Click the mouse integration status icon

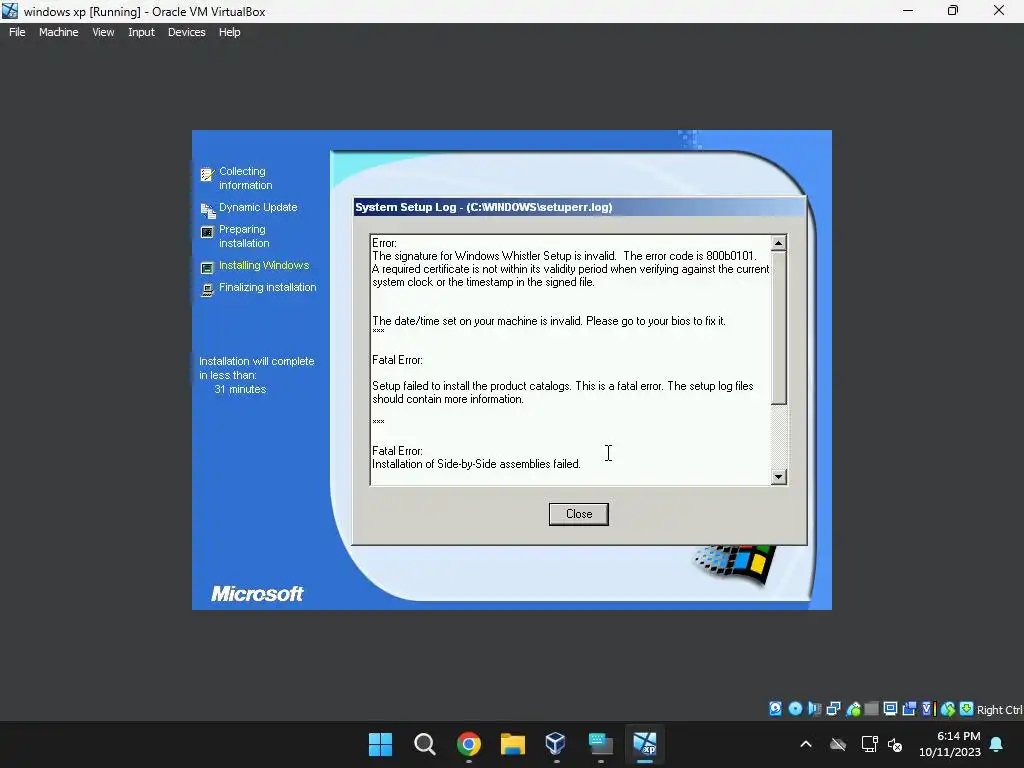tap(948, 709)
